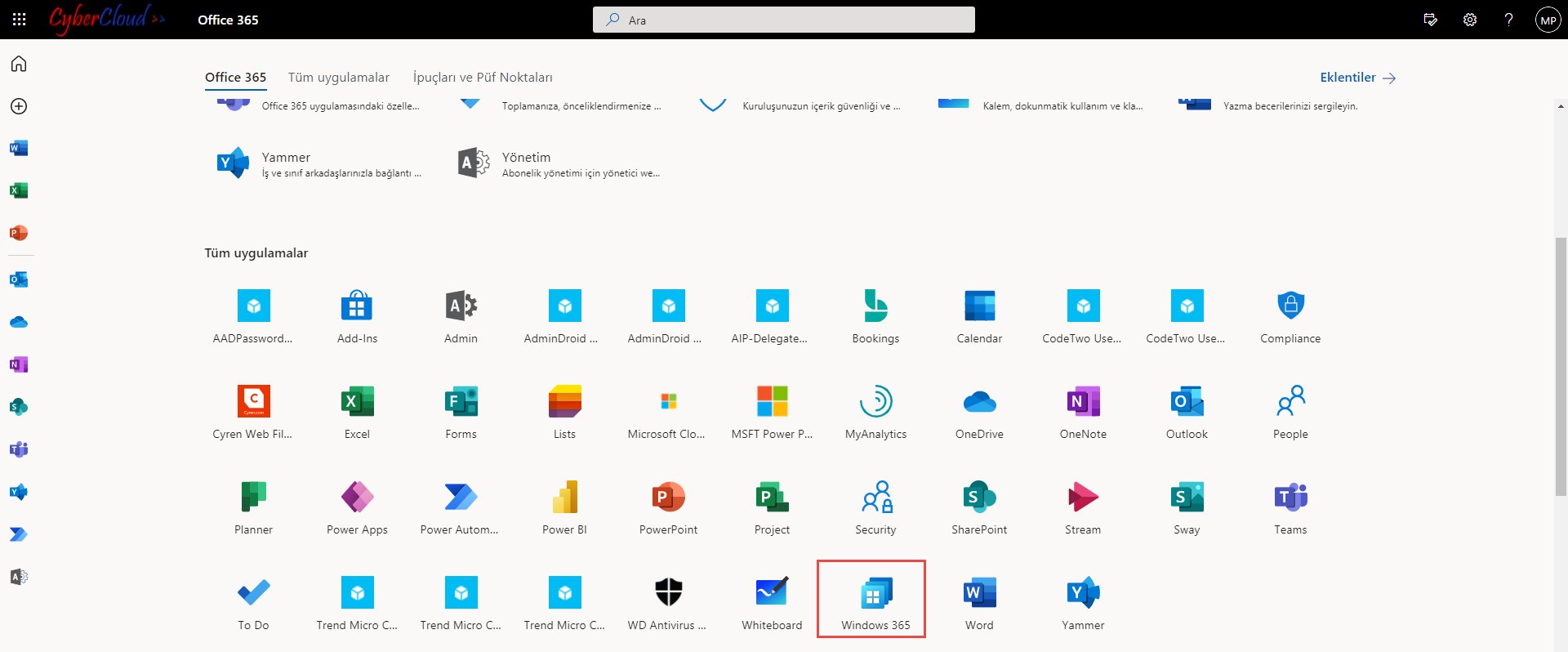Open the Forms app tile
Image resolution: width=1568 pixels, height=652 pixels.
(461, 413)
